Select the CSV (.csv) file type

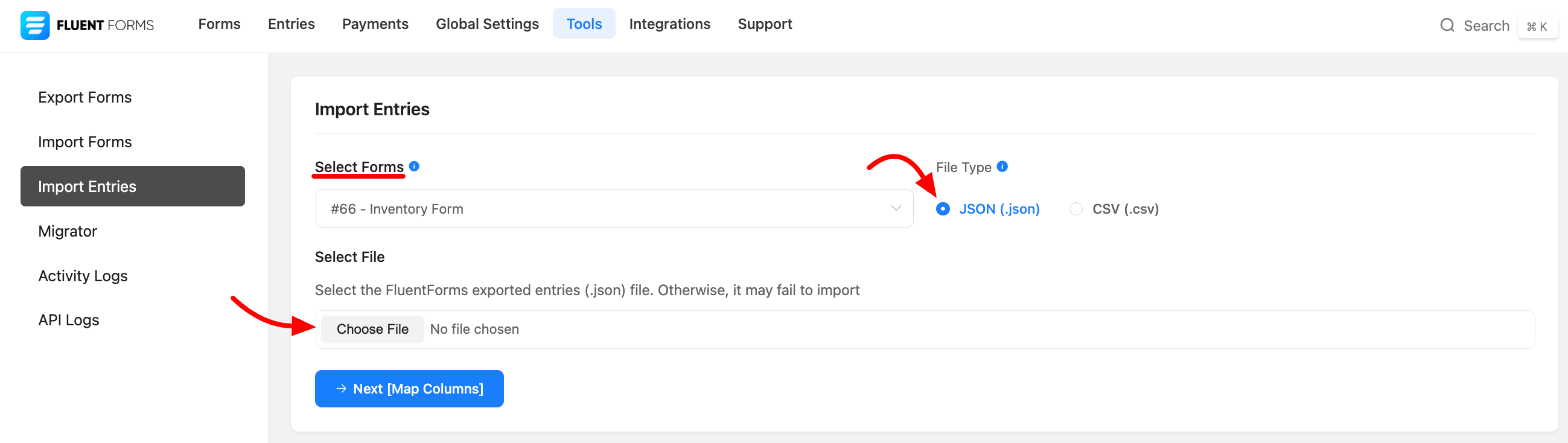1076,209
